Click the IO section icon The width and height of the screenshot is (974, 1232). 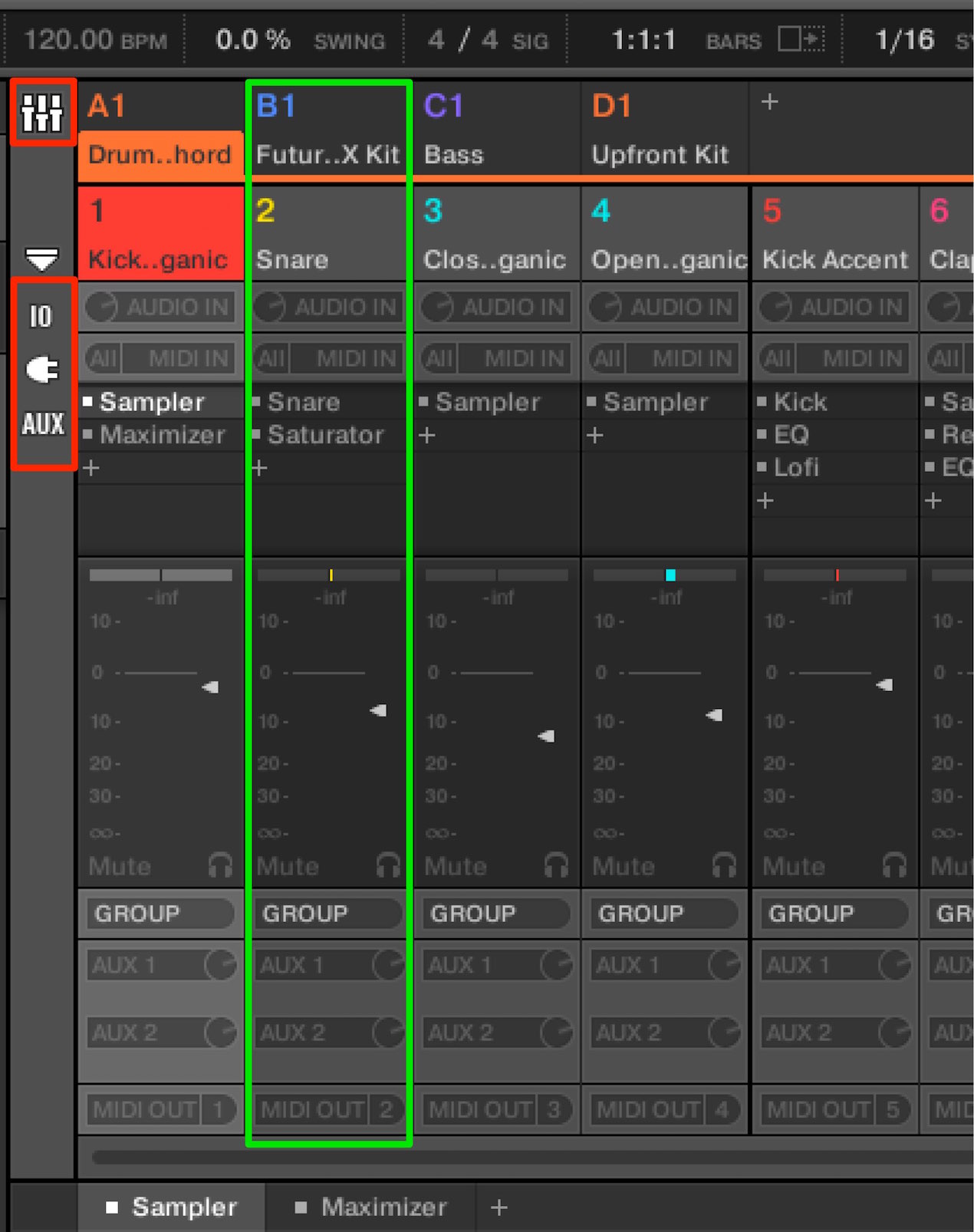[x=41, y=316]
